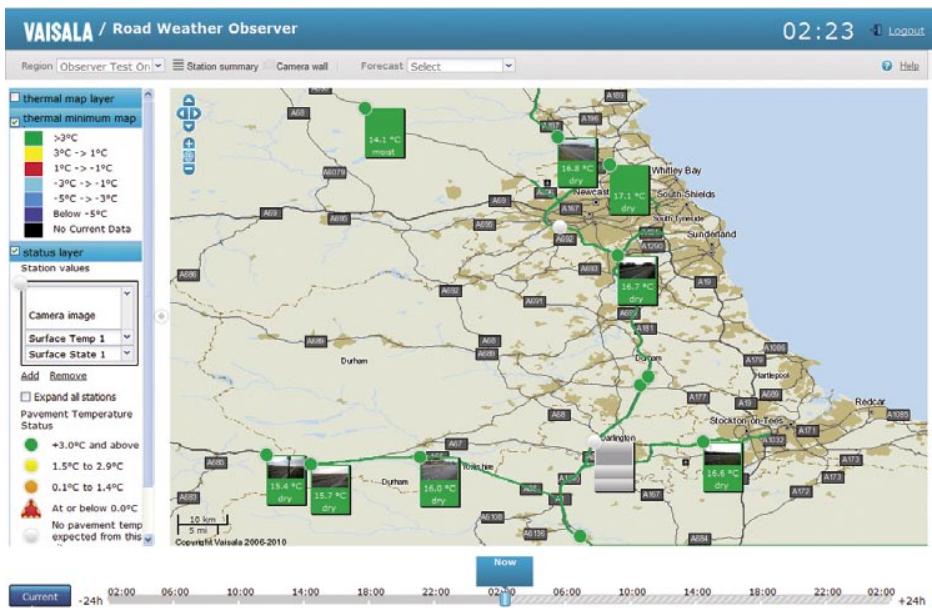Screen dimensions: 932x612
Task: Pan the map right with arrow control
Action: click(x=198, y=114)
